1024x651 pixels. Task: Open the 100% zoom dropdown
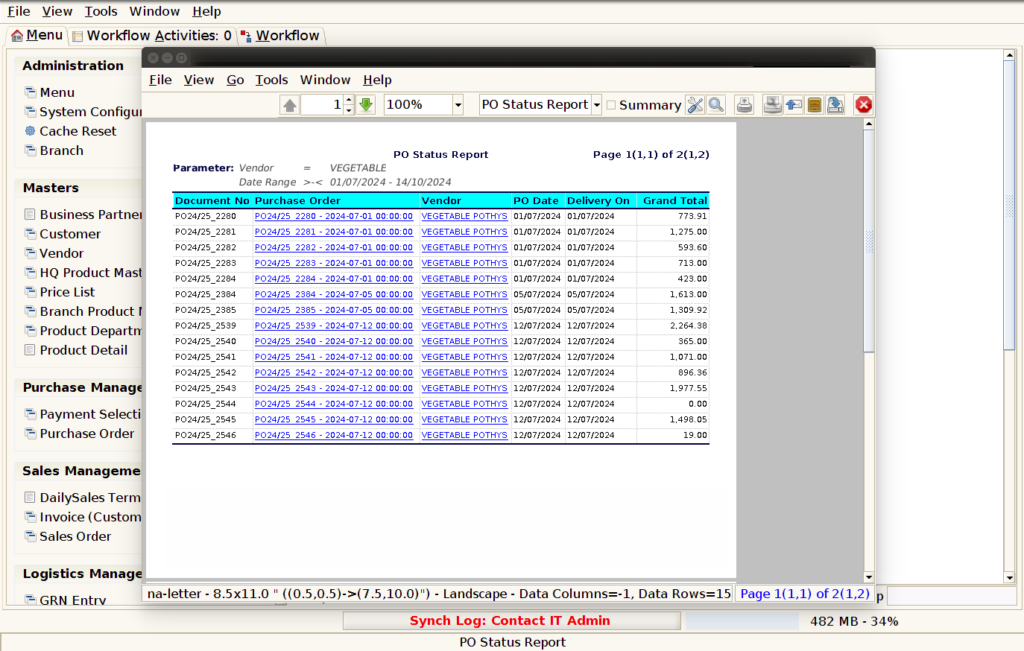458,105
